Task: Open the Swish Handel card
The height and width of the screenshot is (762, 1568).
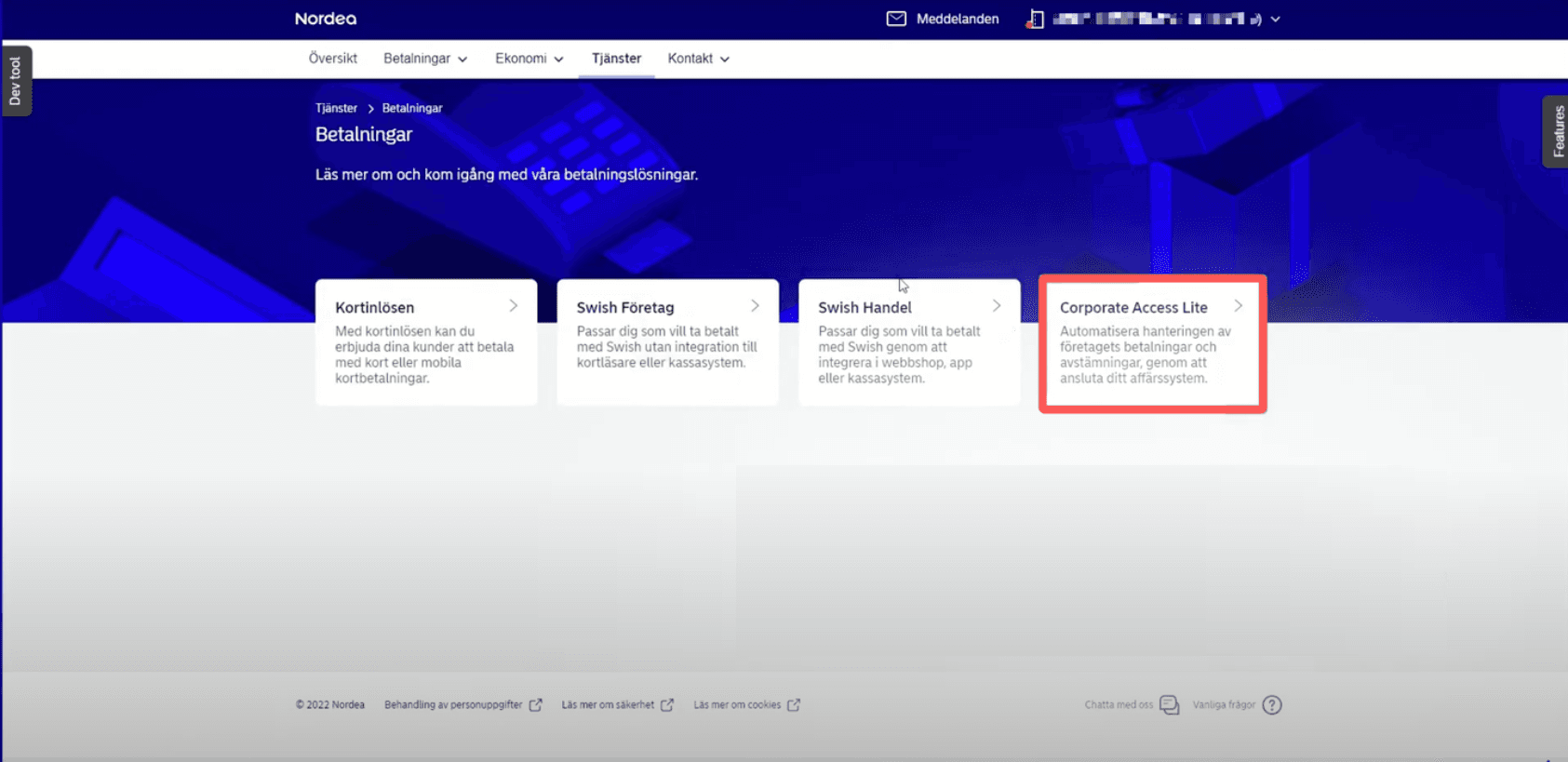Action: point(909,342)
